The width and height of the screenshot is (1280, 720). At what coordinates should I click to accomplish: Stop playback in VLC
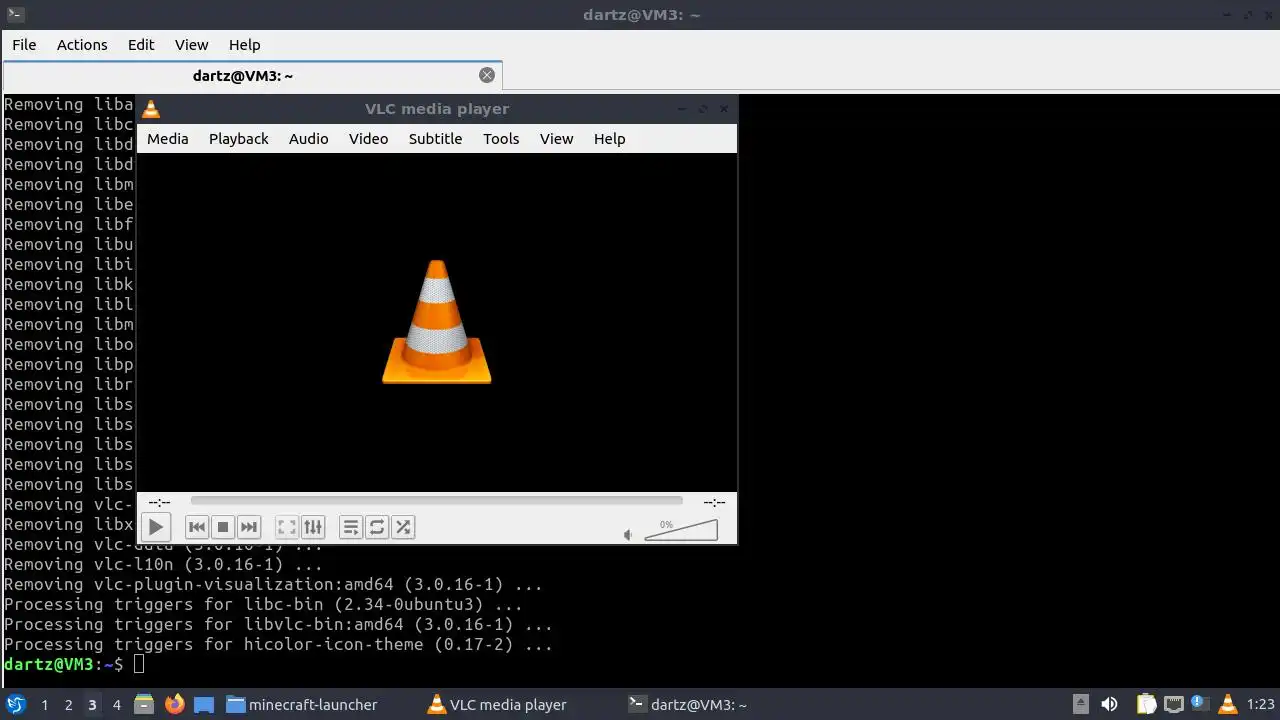[x=223, y=527]
